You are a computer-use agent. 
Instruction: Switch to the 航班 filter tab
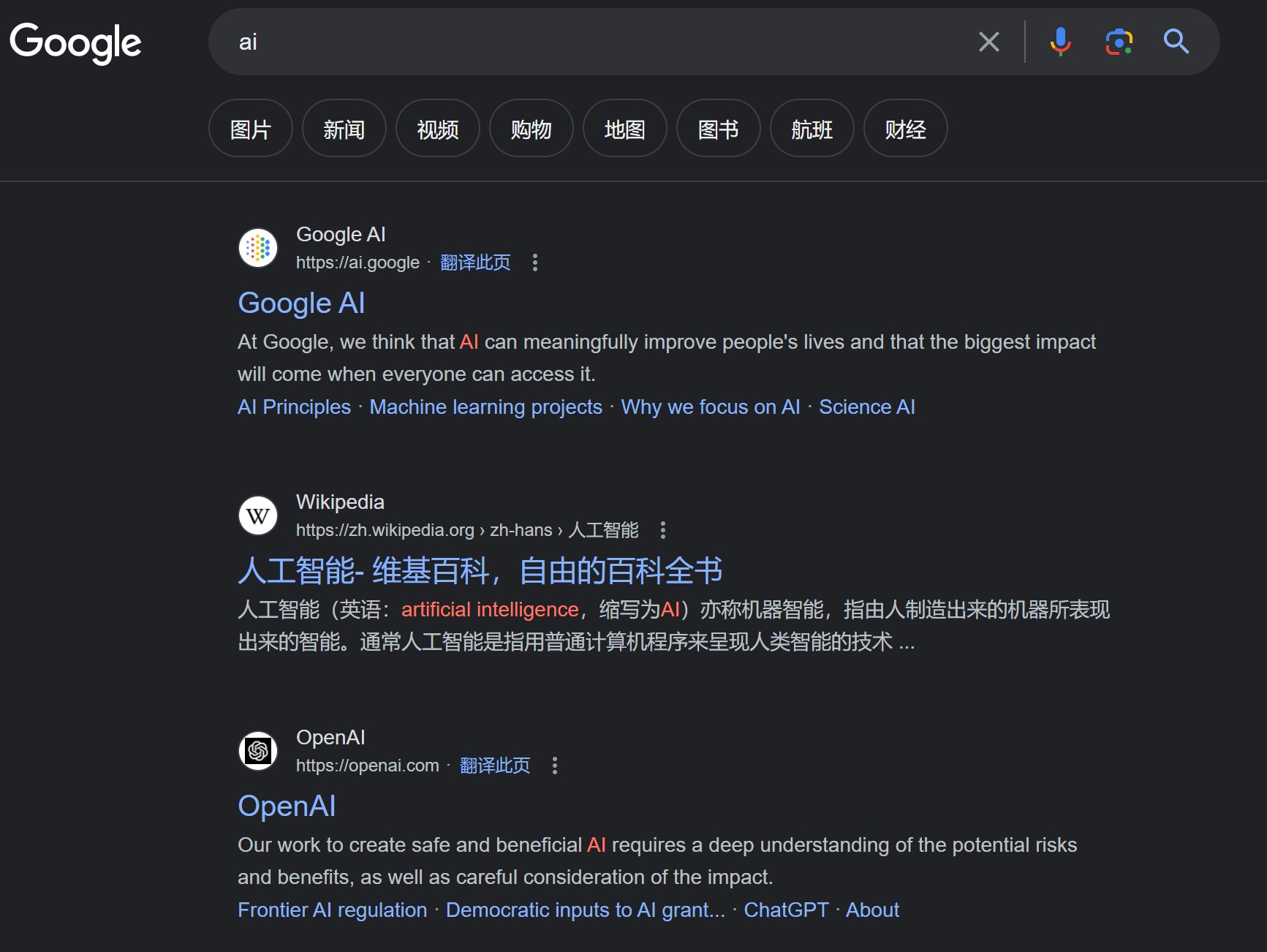pyautogui.click(x=812, y=129)
